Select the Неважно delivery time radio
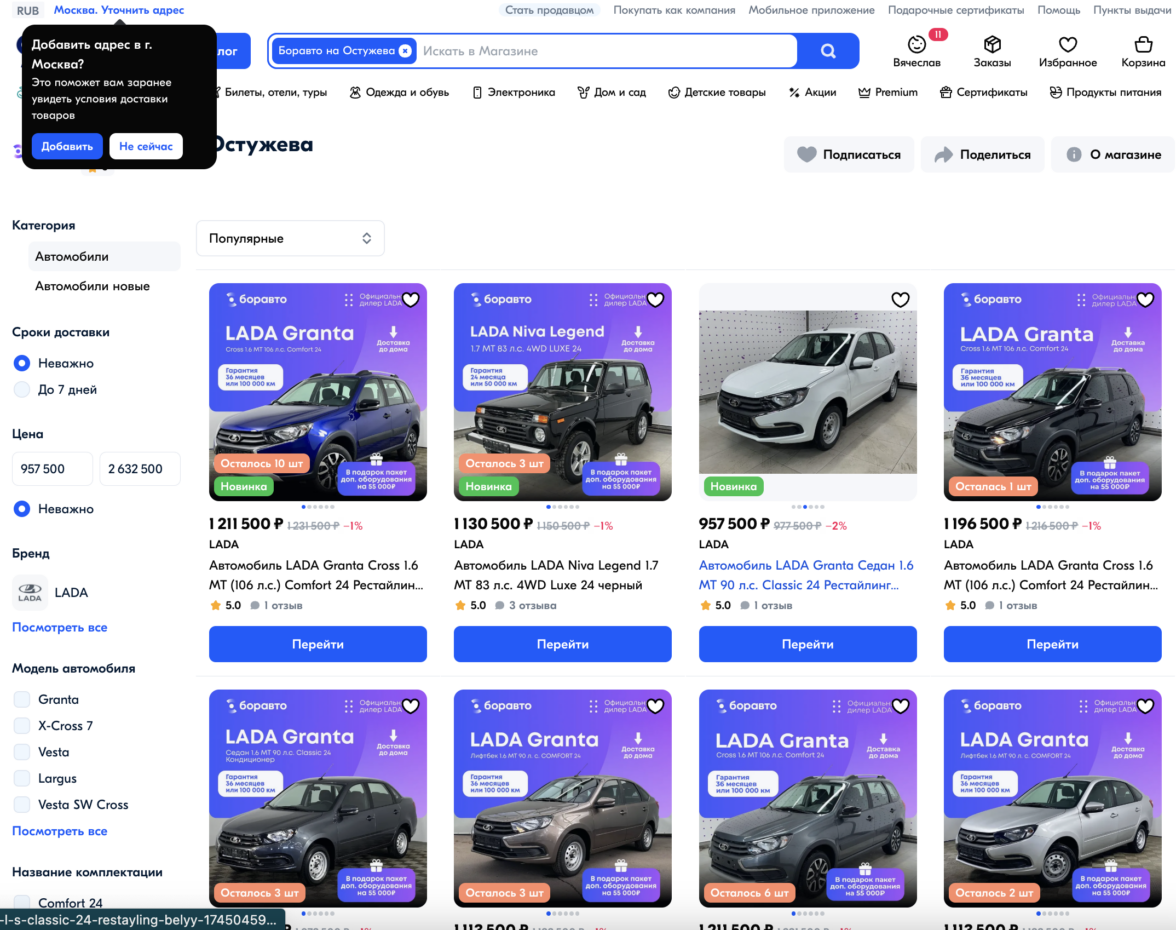This screenshot has height=930, width=1176. coord(22,364)
